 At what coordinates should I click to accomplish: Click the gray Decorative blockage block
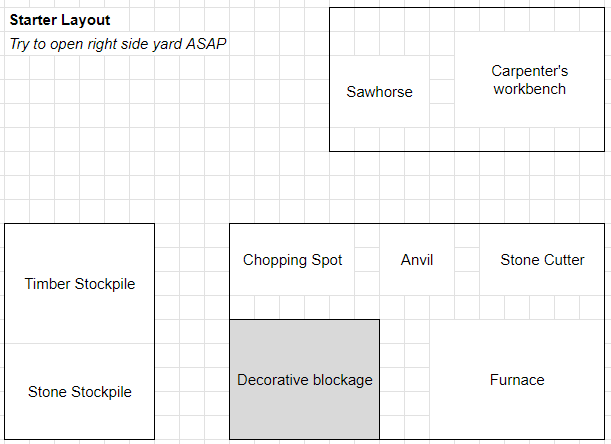coord(304,380)
